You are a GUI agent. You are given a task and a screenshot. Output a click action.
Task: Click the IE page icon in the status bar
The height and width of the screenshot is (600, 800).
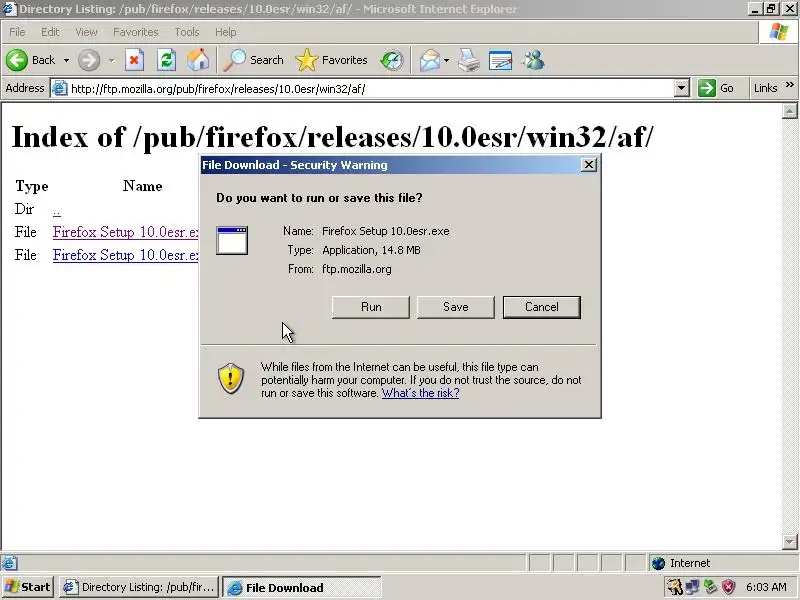(9, 563)
